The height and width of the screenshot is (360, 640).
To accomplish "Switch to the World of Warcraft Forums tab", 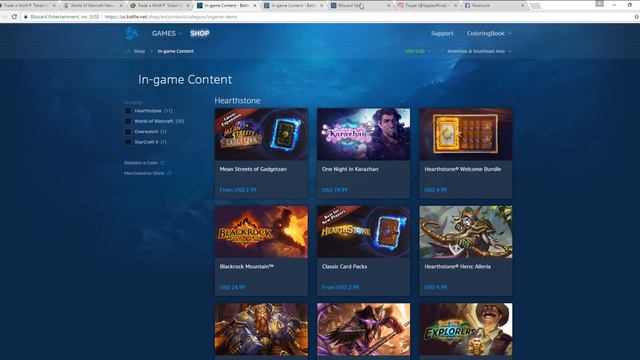I will pyautogui.click(x=93, y=6).
